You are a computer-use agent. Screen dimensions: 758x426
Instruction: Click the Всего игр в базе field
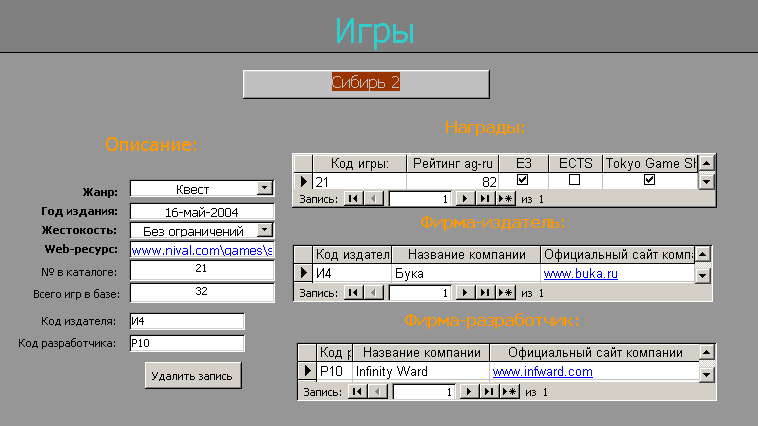point(202,293)
